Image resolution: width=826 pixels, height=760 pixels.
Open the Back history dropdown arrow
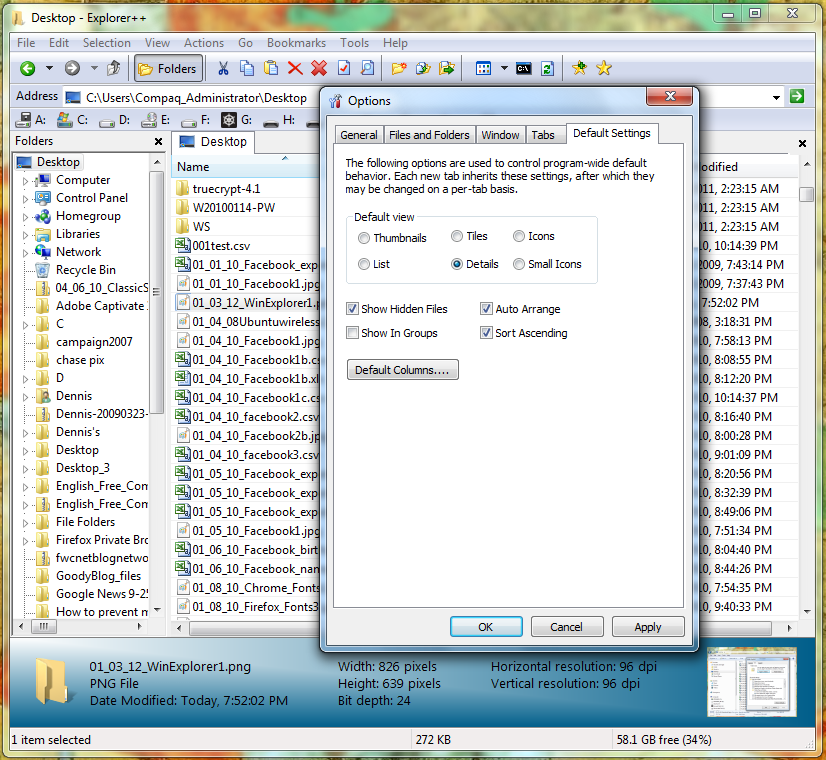[50, 68]
